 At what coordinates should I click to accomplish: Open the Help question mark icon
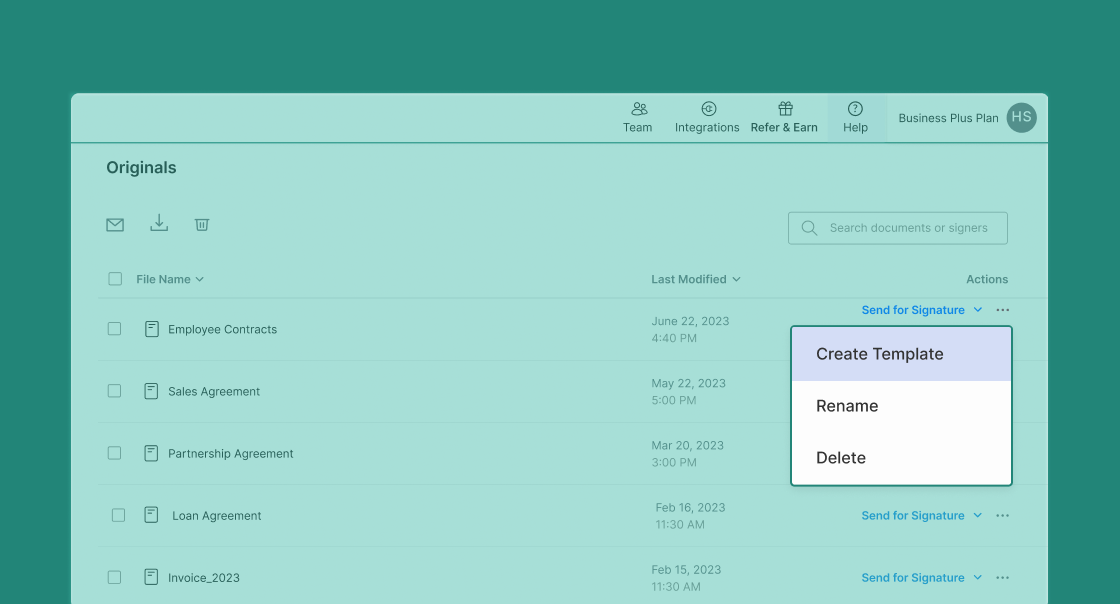855,109
